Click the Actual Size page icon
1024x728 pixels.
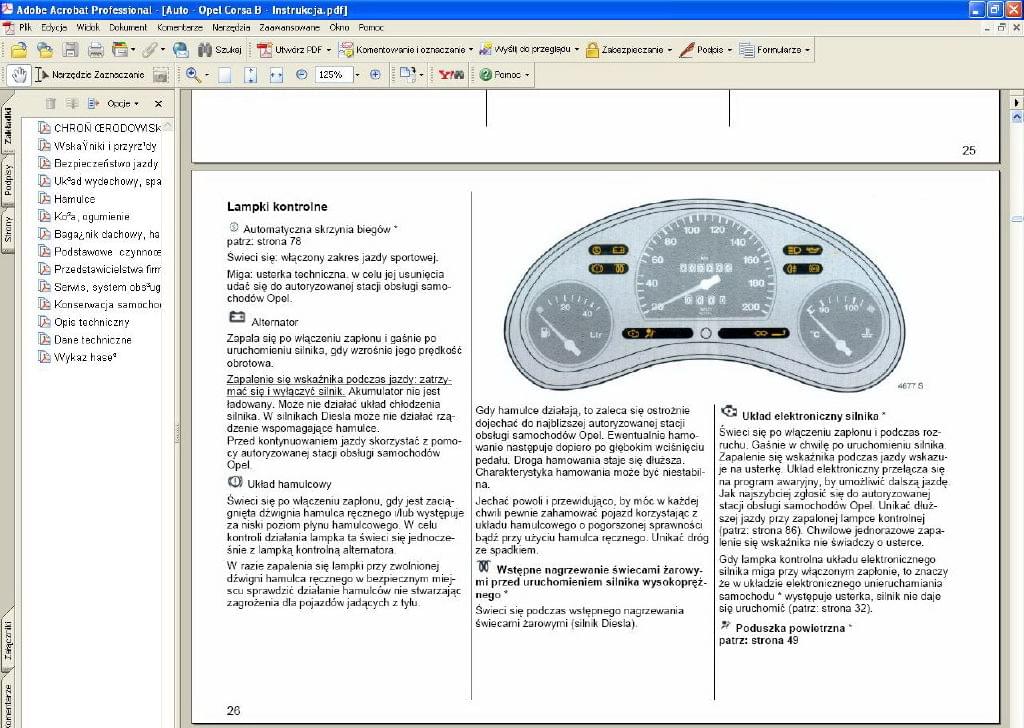225,75
